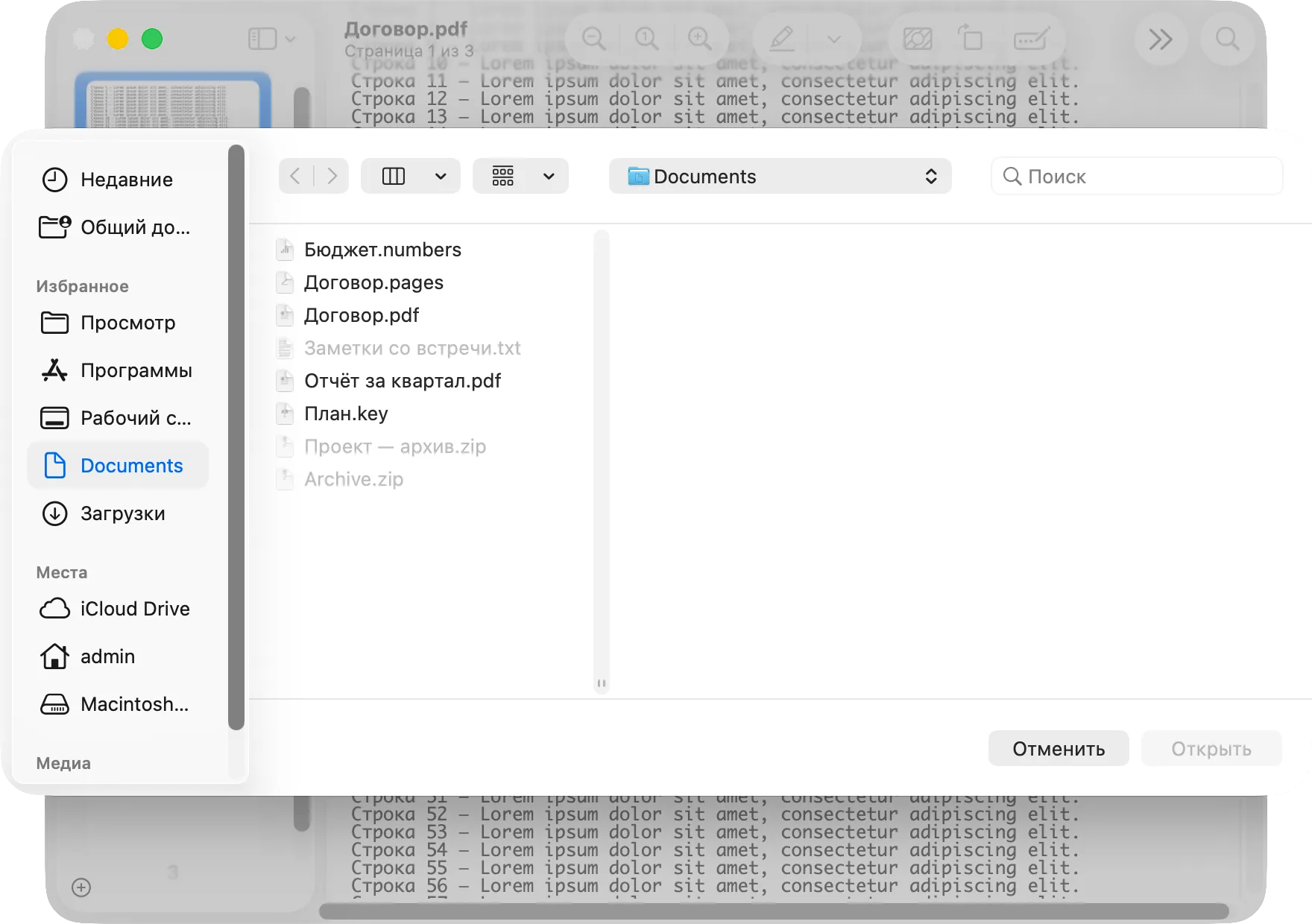Screen dimensions: 1312x924
Task: Open iCloud Drive location
Action: [x=118, y=609]
